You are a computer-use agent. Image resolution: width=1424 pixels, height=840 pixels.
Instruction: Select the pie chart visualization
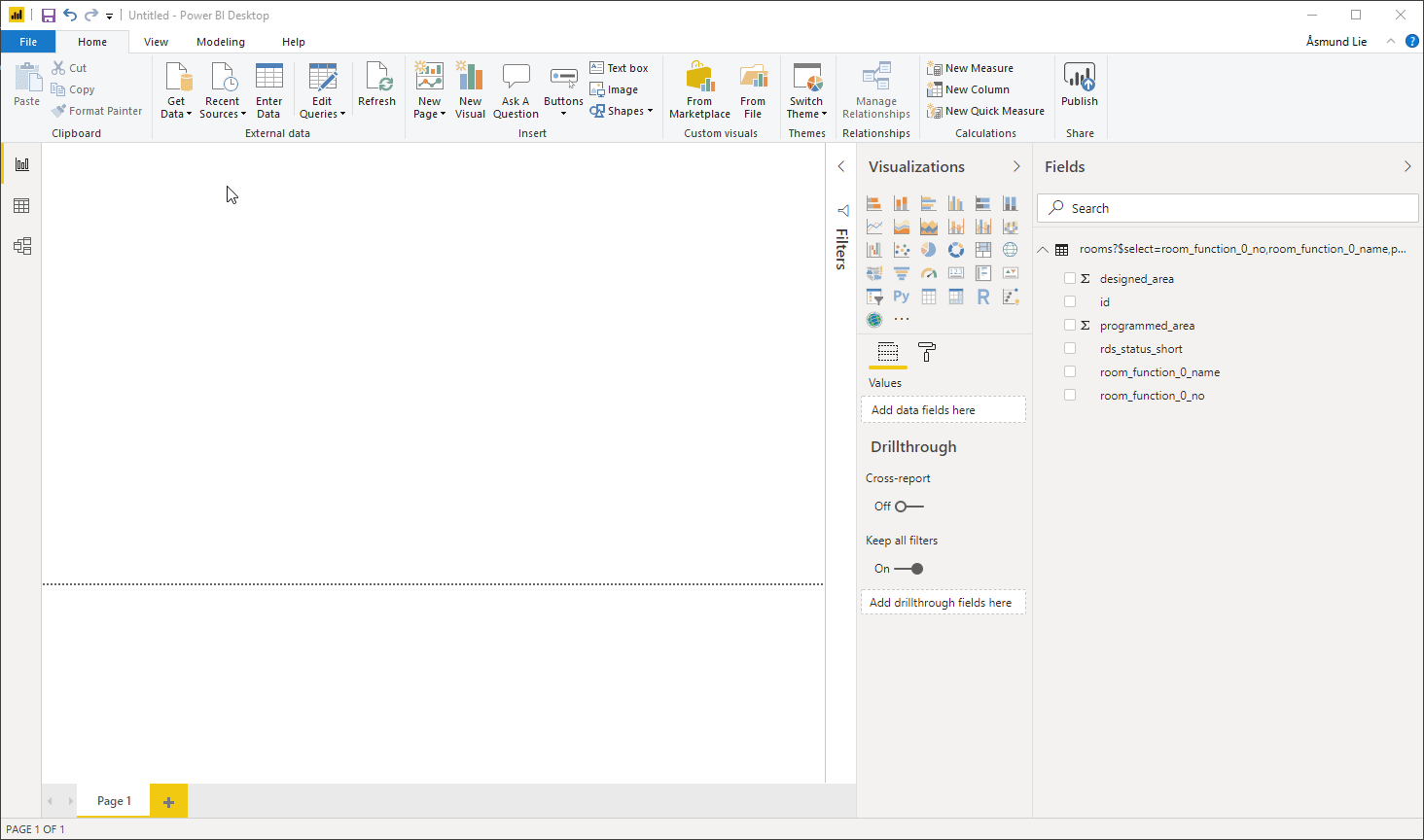(929, 250)
